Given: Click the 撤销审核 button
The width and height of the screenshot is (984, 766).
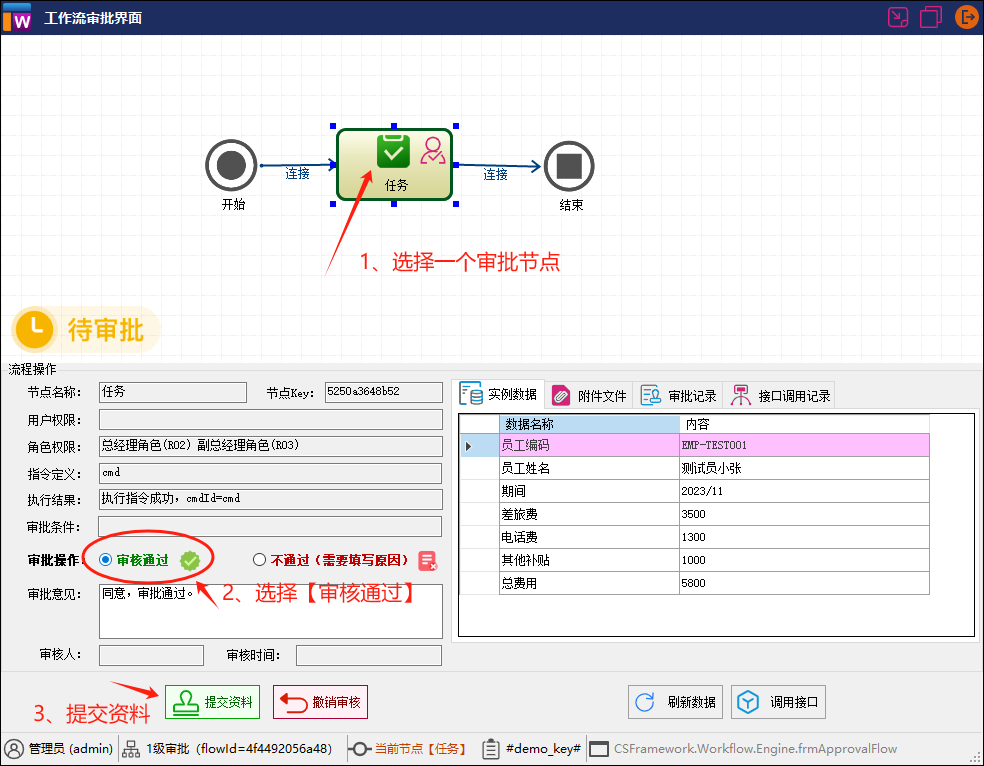Looking at the screenshot, I should tap(320, 702).
